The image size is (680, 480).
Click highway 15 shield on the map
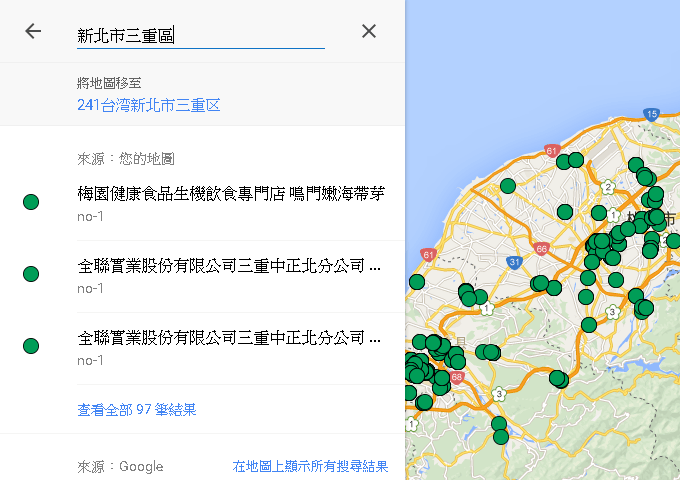651,114
